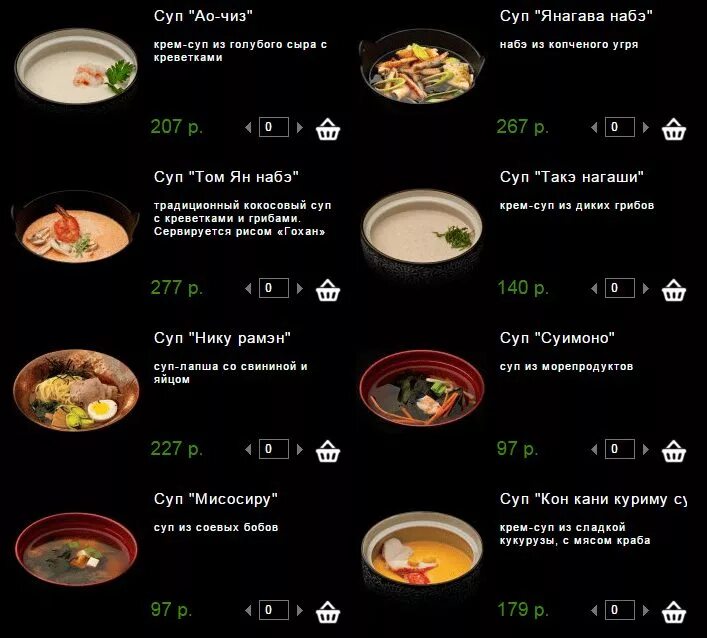This screenshot has width=707, height=638.
Task: Click basket icon next to Суп "Мисосиру"
Action: [328, 612]
